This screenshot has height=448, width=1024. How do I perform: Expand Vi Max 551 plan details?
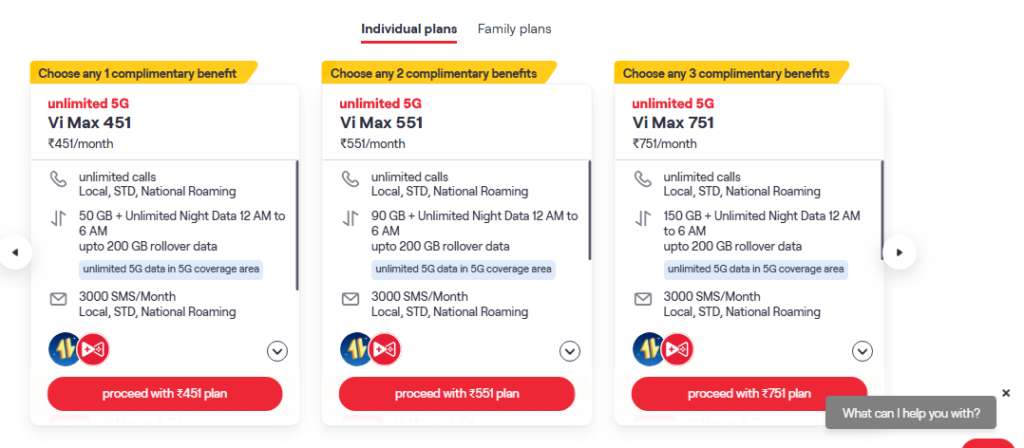click(x=569, y=351)
